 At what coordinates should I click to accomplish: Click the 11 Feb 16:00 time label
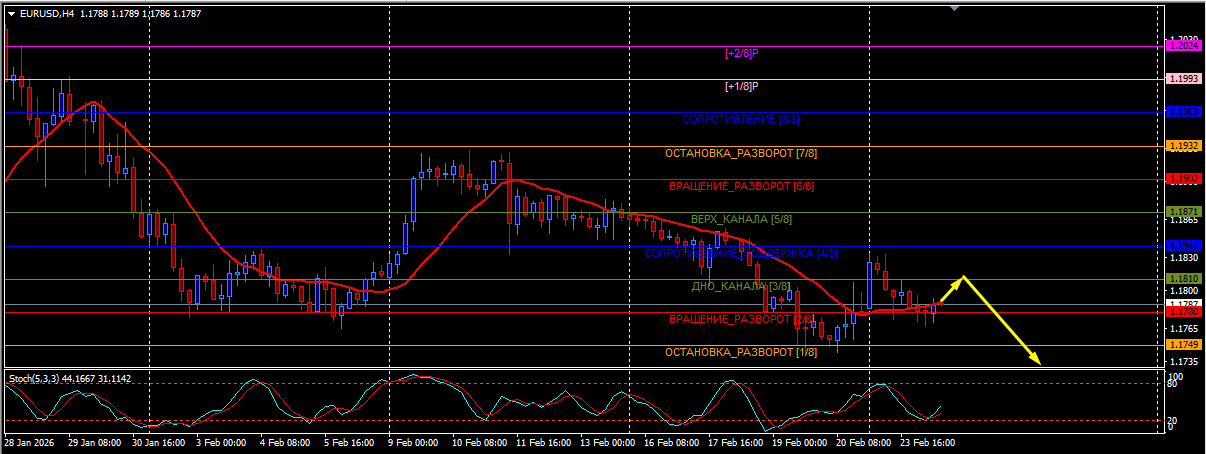[x=543, y=441]
